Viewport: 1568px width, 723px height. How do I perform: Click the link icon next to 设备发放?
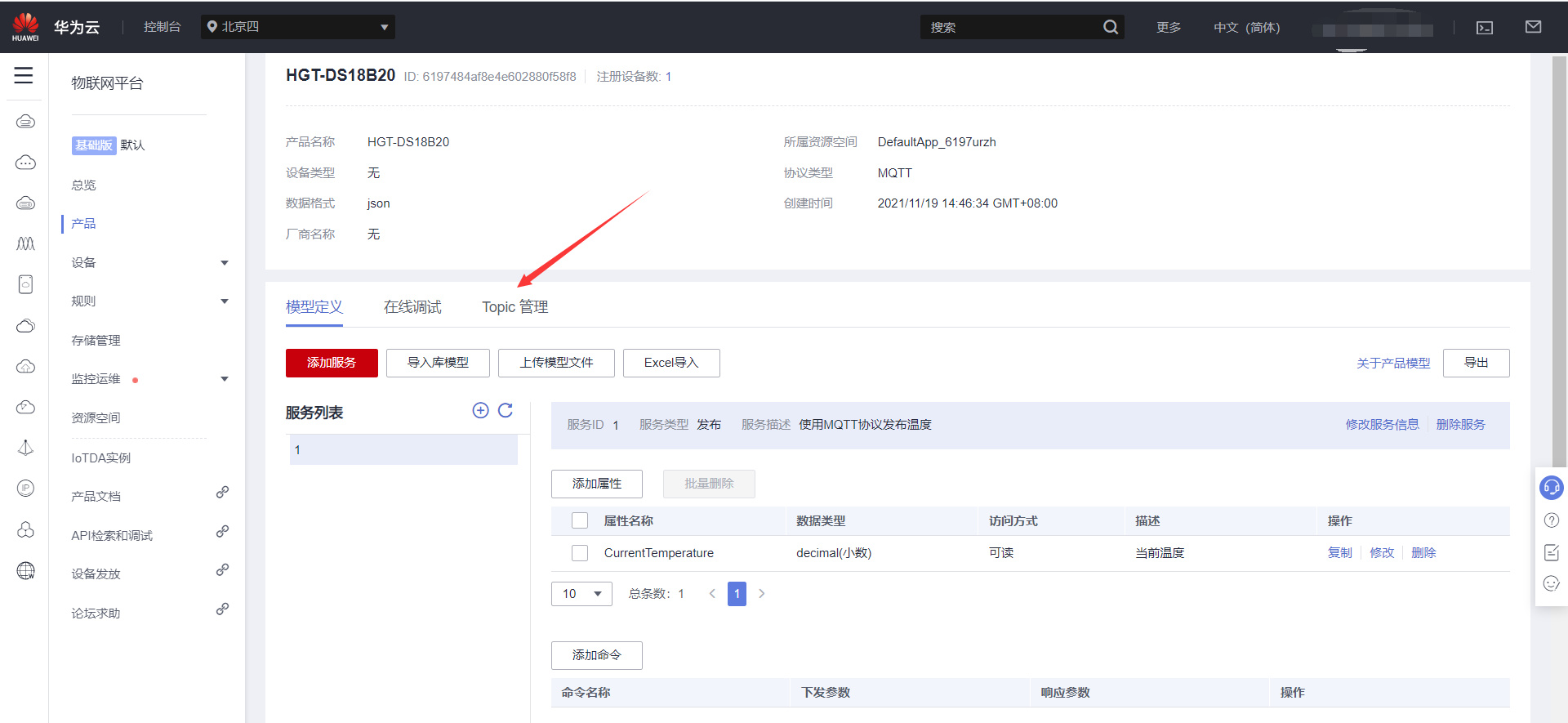(x=222, y=570)
